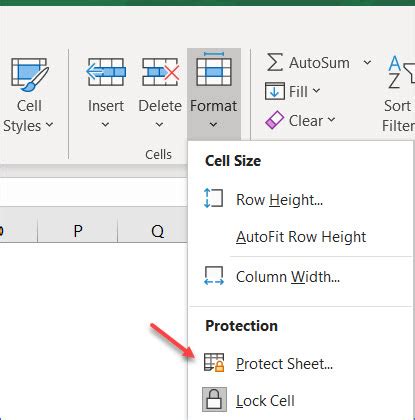Screen dimensions: 415x420
Task: Click the Row Height arrow icon
Action: [213, 198]
